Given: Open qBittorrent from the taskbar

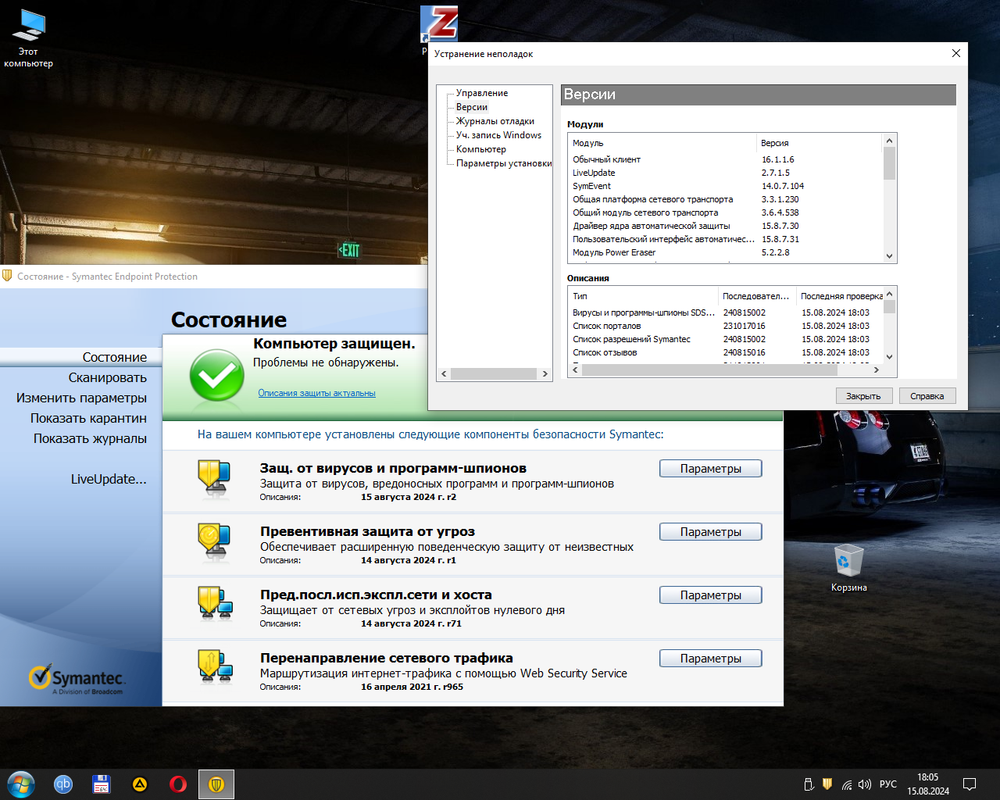Looking at the screenshot, I should [63, 784].
